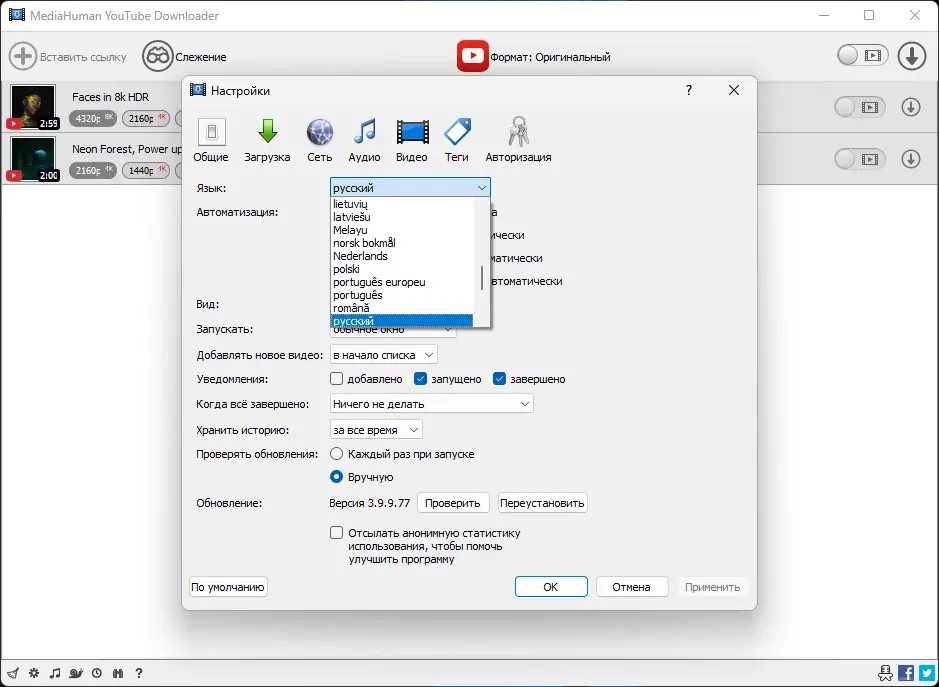Image resolution: width=939 pixels, height=687 pixels.
Task: Click the Paste link plus icon
Action: click(x=23, y=56)
